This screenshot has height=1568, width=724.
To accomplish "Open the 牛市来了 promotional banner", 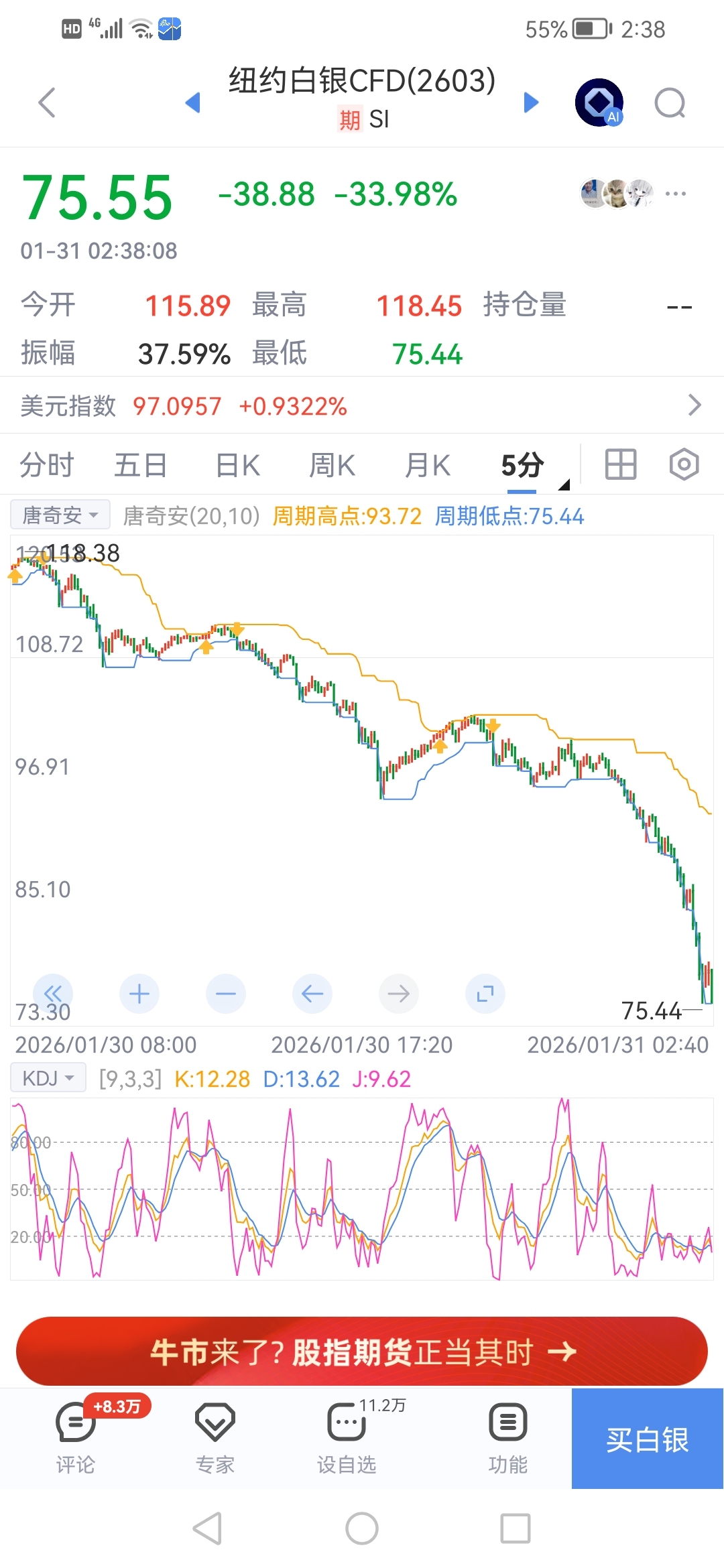I will [362, 1352].
